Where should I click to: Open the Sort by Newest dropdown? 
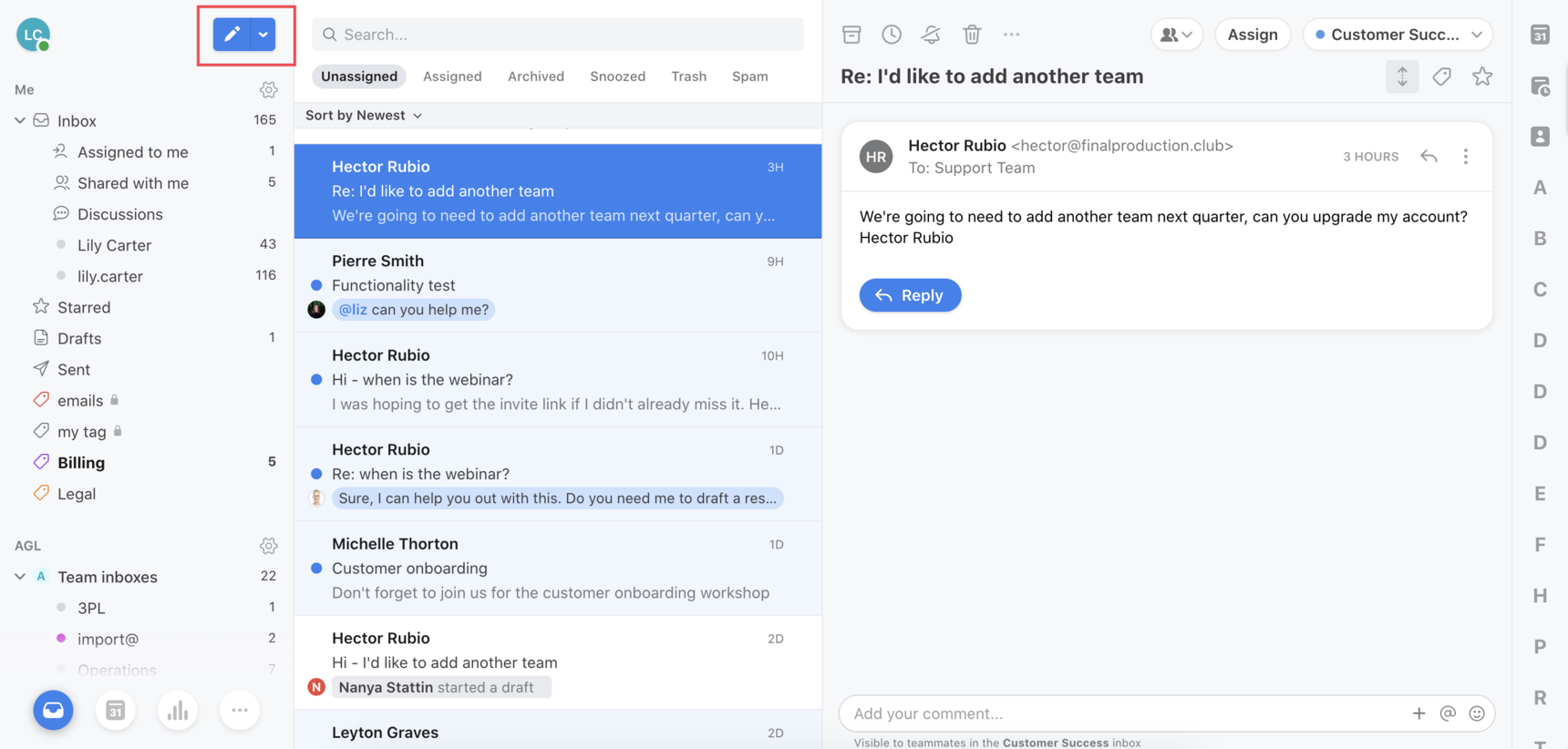click(363, 116)
